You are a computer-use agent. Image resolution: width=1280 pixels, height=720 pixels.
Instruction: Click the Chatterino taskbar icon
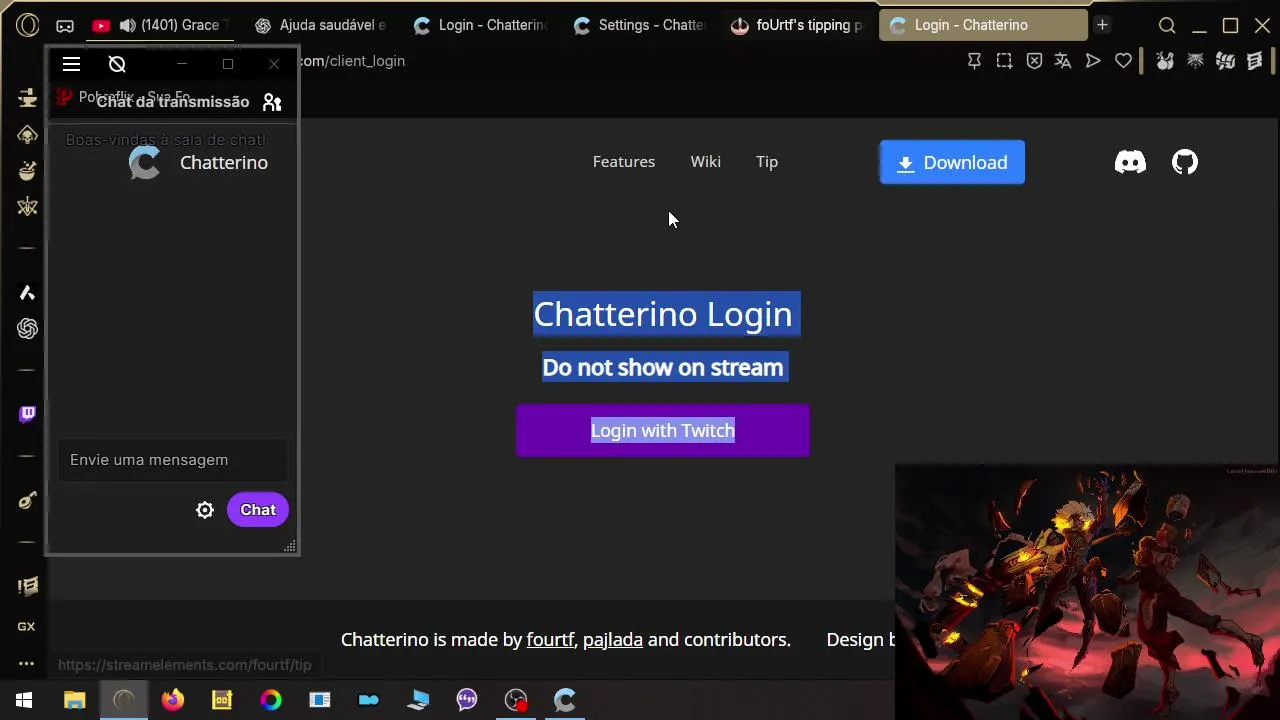pos(565,700)
